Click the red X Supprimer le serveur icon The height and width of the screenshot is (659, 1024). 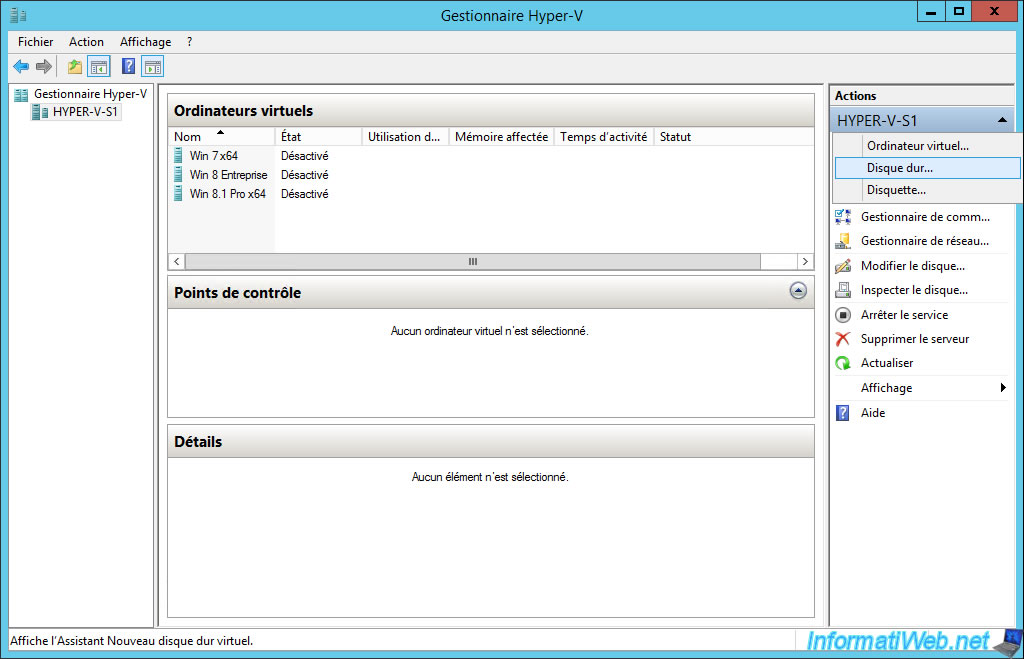point(843,339)
